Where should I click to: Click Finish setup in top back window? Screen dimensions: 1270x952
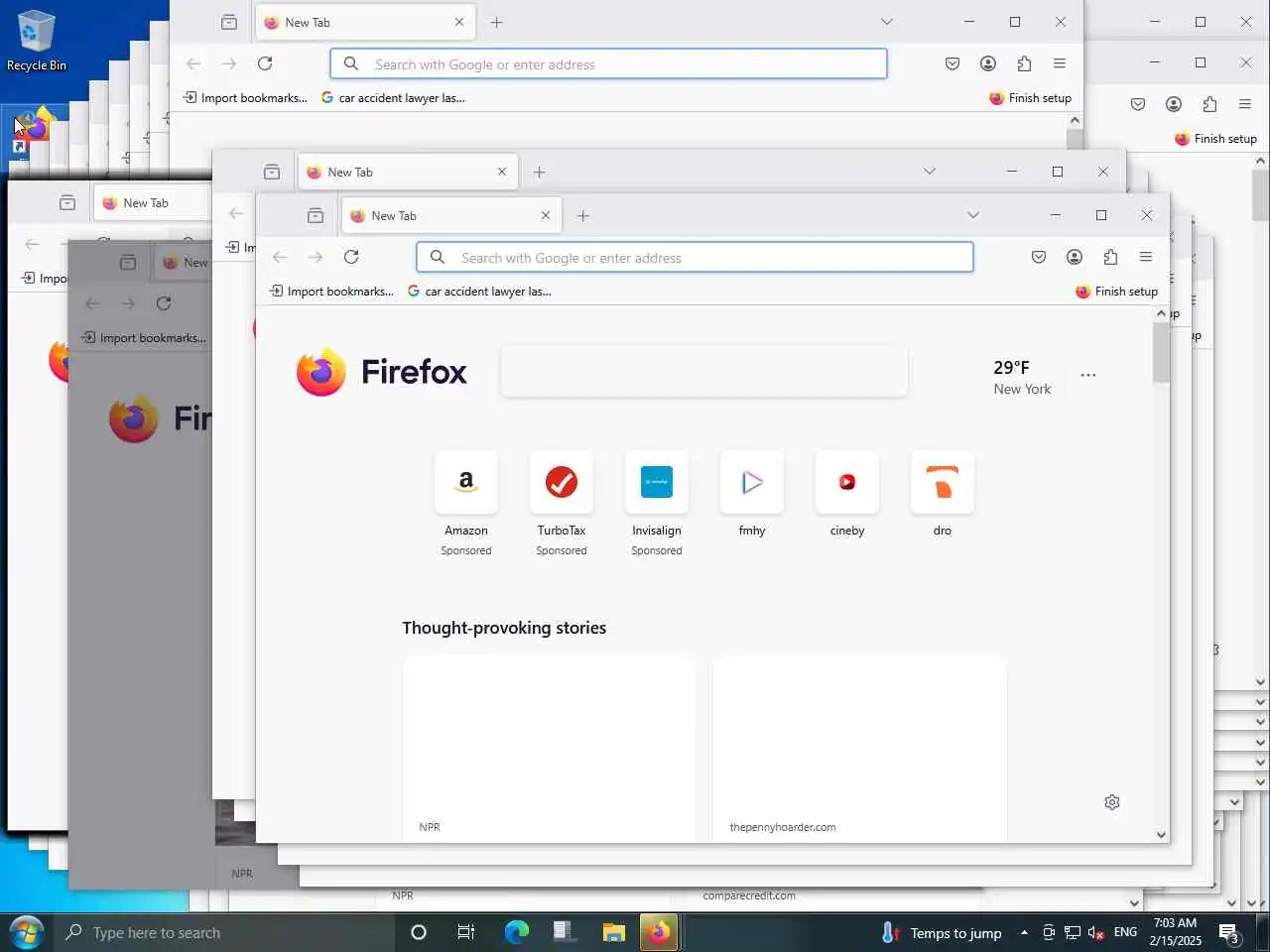coord(1030,98)
